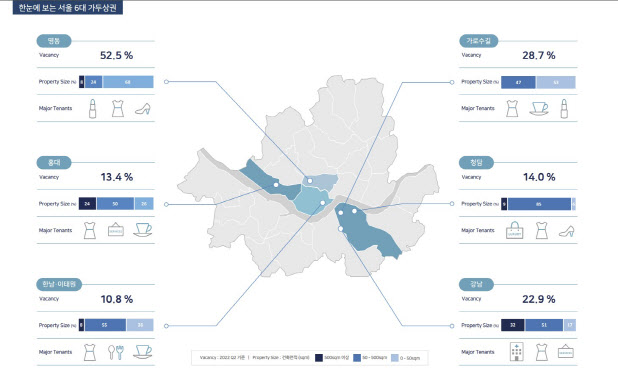This screenshot has height=373, width=618.
Task: Select the signboard icon in 홍대 tenants row
Action: point(116,229)
